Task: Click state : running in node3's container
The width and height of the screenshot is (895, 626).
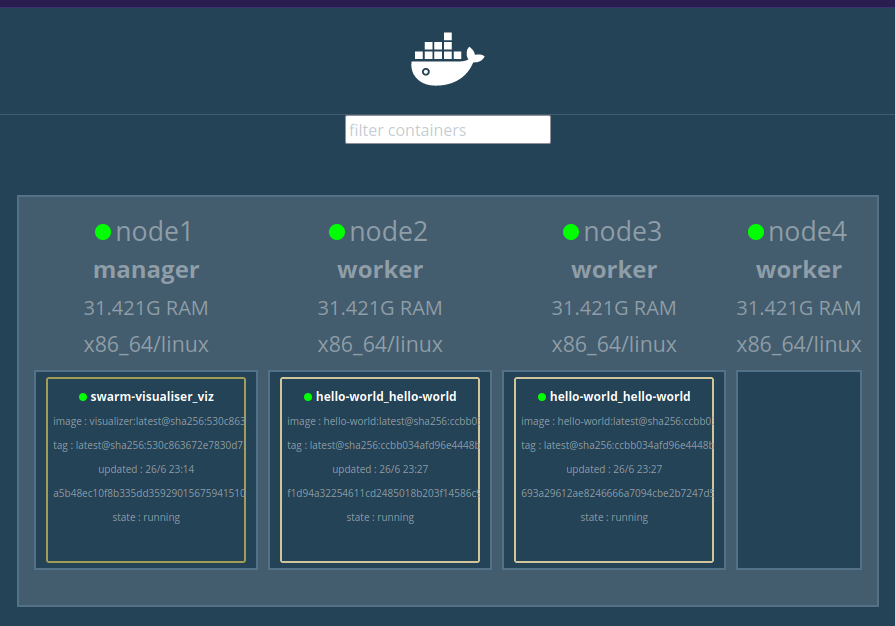Action: (614, 518)
